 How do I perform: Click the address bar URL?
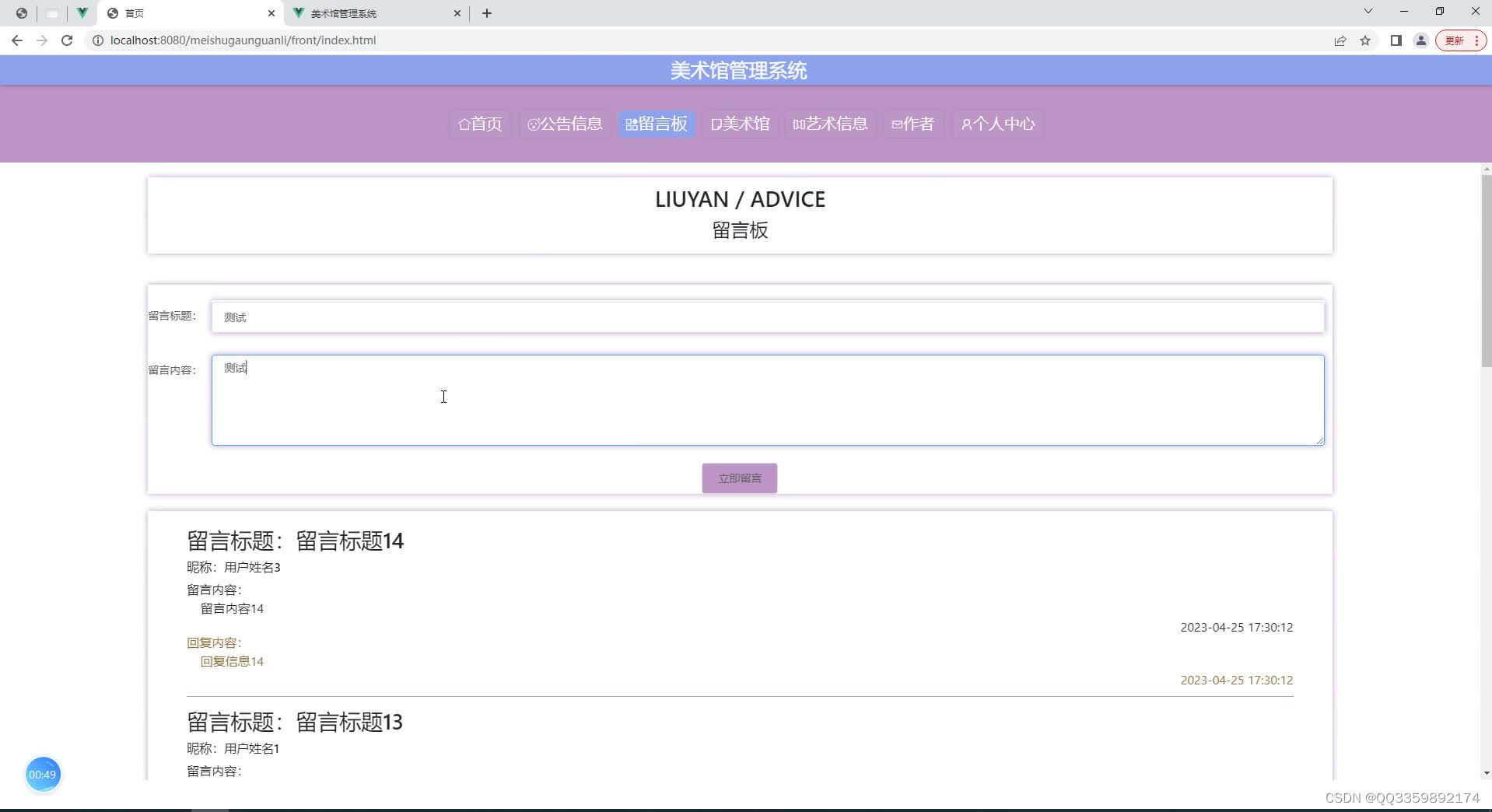(x=243, y=40)
